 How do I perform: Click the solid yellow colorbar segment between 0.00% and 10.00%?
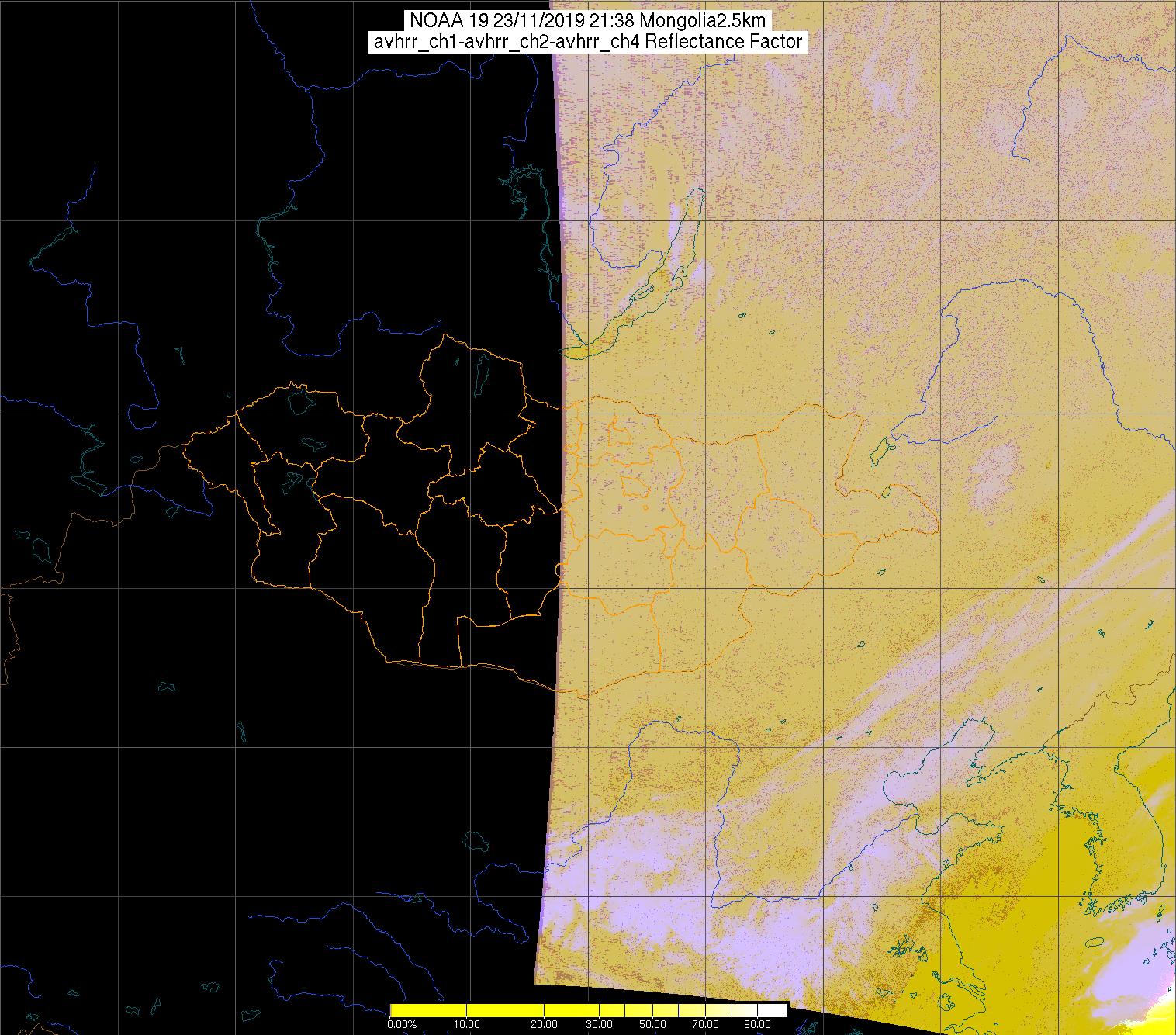428,1009
